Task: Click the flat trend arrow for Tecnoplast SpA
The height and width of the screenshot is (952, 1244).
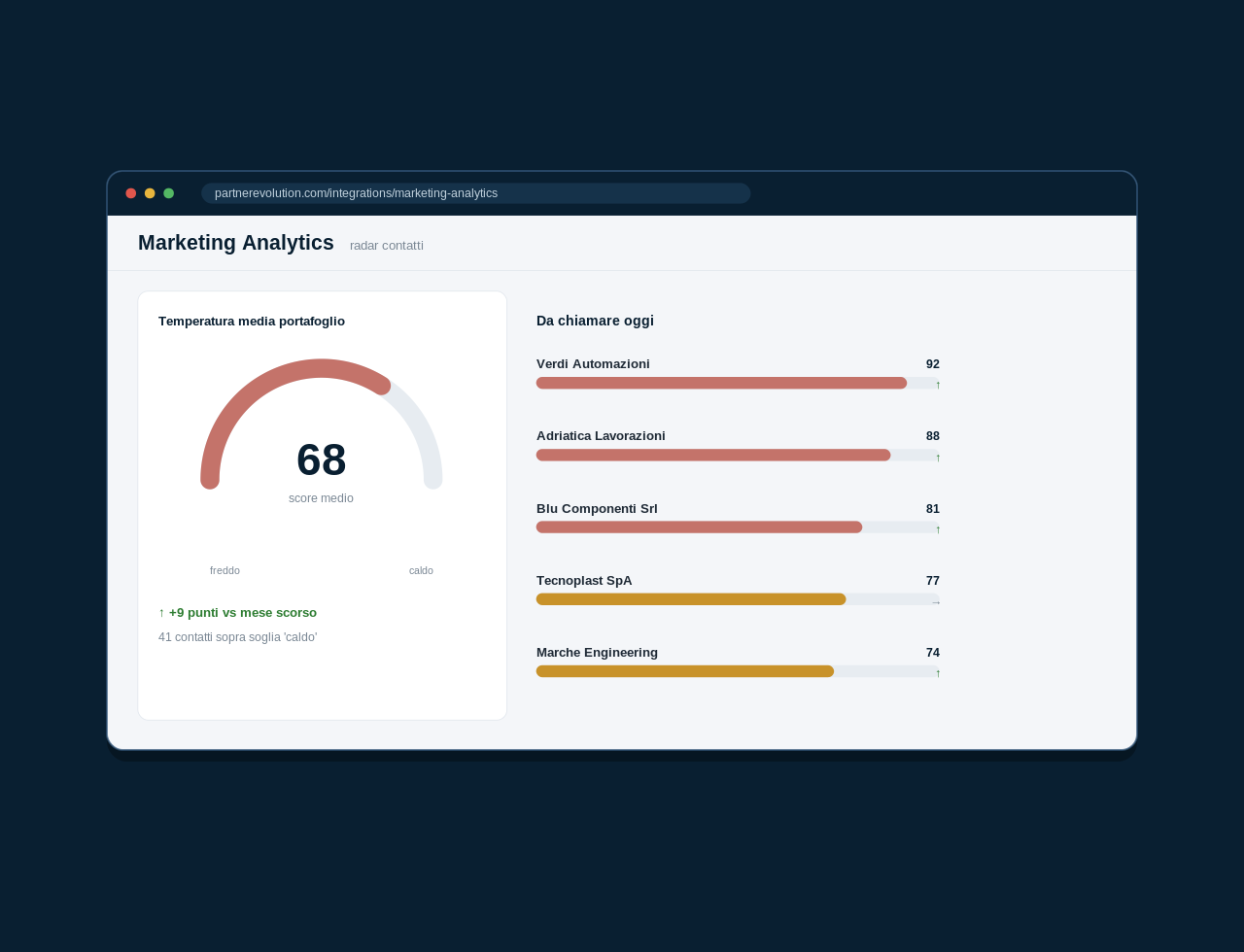Action: [x=936, y=602]
